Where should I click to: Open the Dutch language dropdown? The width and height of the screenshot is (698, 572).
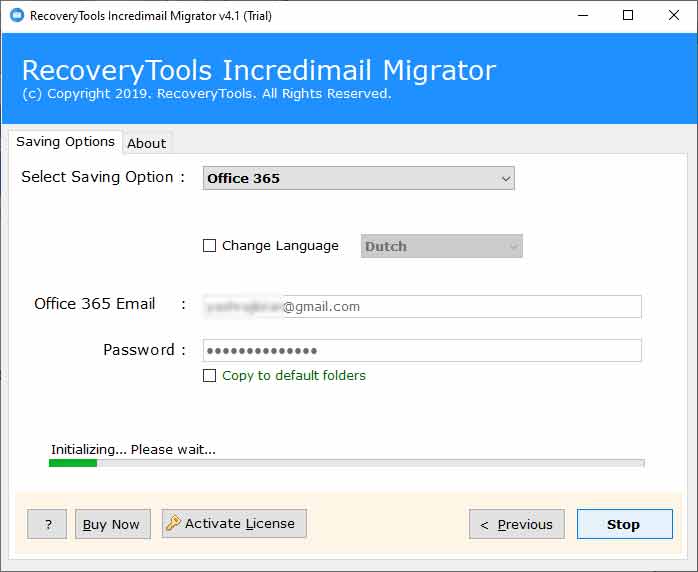[x=442, y=246]
